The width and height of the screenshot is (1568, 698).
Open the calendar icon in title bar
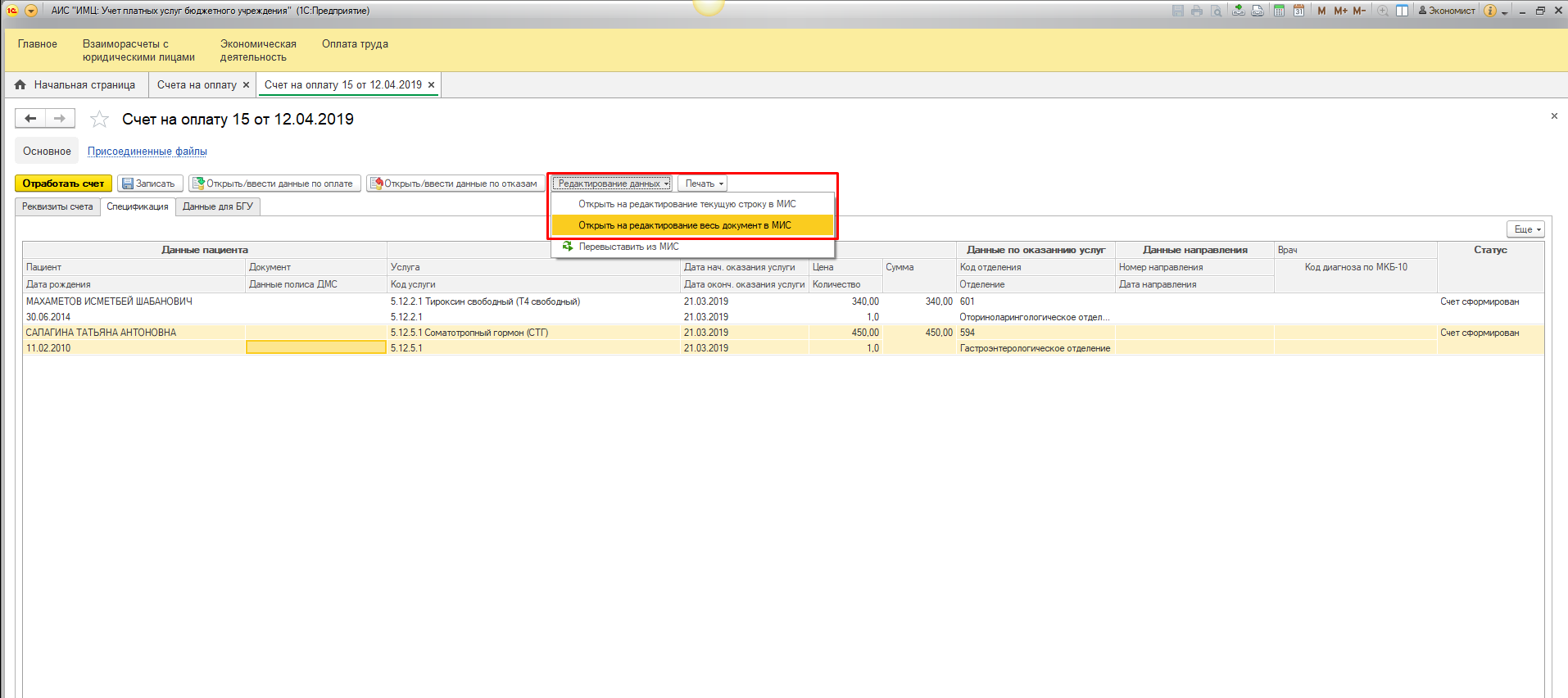click(1298, 11)
